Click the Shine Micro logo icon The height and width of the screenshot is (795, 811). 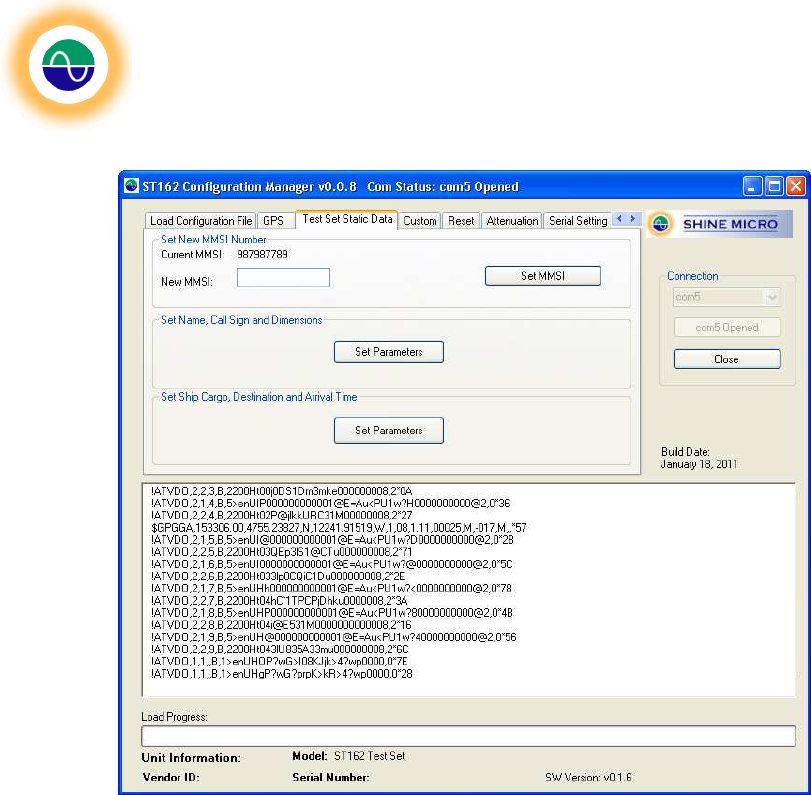coord(660,224)
